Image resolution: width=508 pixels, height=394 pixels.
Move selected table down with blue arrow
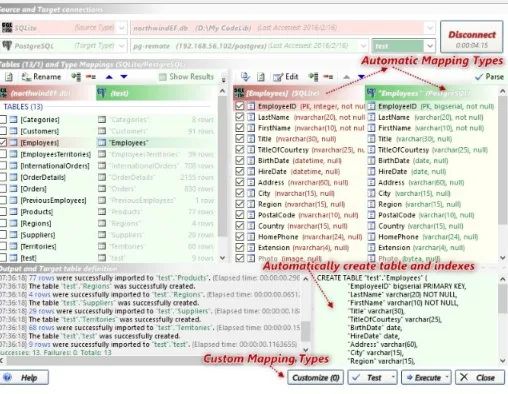pyautogui.click(x=124, y=77)
